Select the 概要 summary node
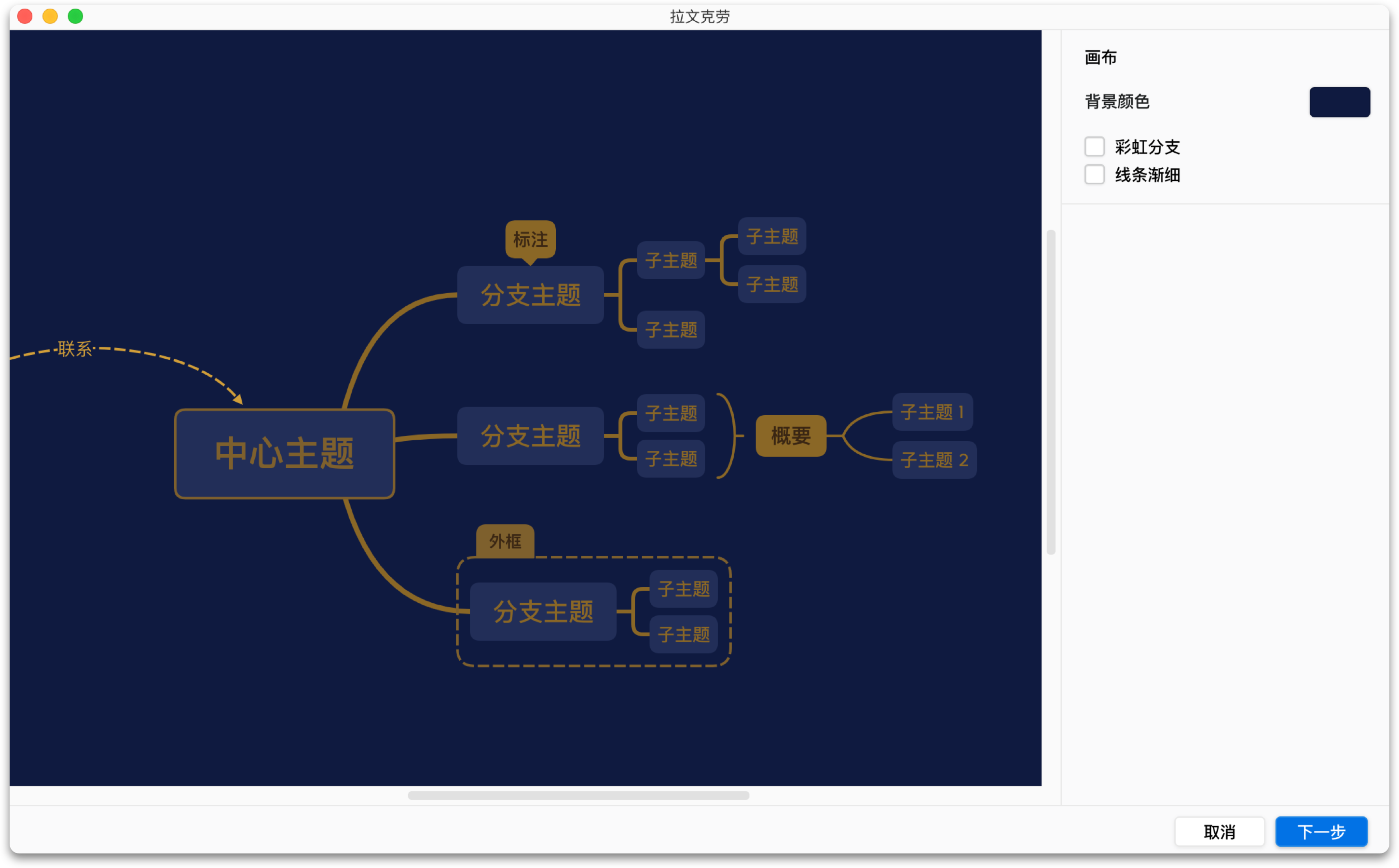Viewport: 1399px width, 868px height. 791,436
